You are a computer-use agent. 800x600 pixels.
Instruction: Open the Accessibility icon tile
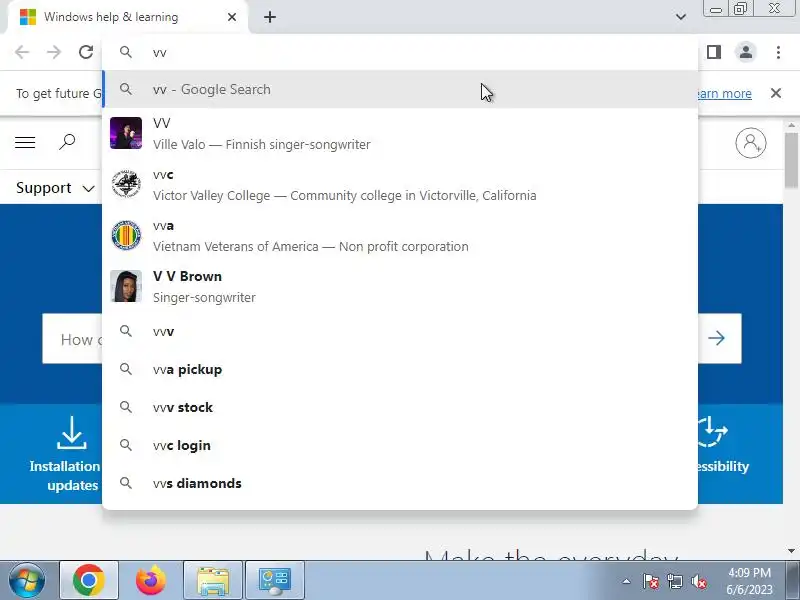[713, 432]
